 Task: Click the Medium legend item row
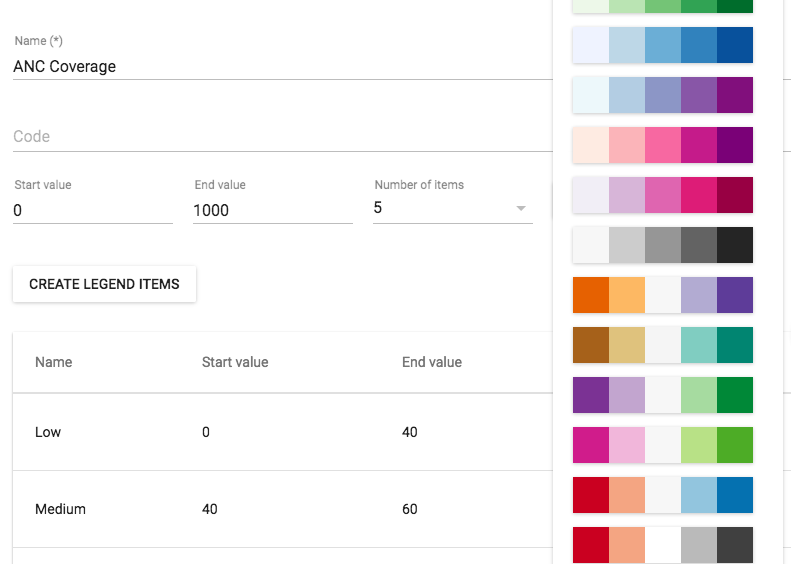click(280, 509)
